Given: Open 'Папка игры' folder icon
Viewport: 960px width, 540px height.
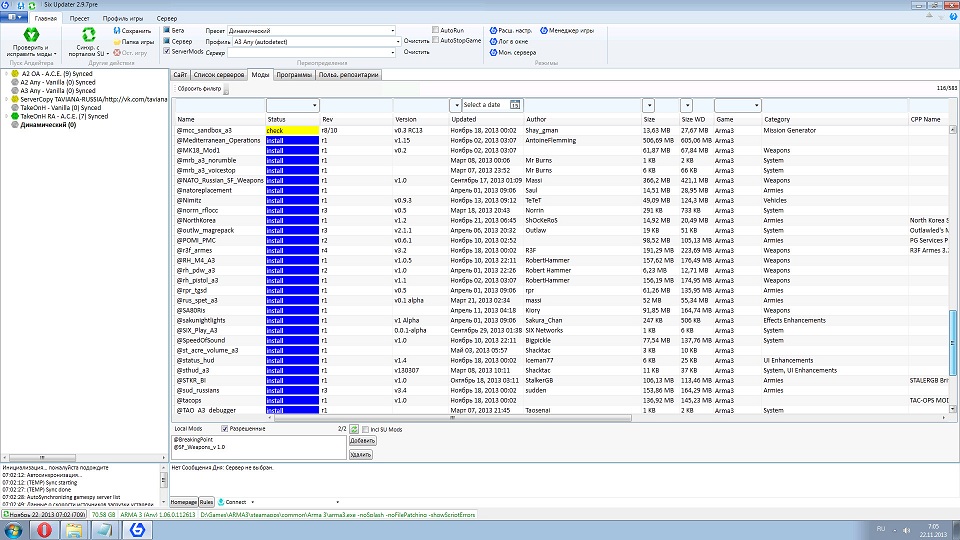Looking at the screenshot, I should pyautogui.click(x=119, y=42).
